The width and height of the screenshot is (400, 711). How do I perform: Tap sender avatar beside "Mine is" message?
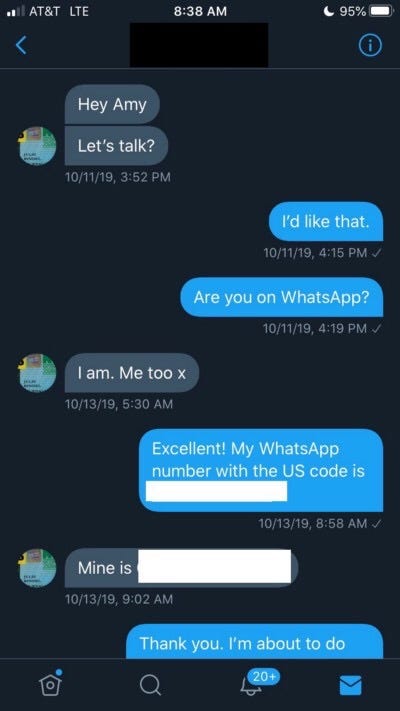(37, 568)
